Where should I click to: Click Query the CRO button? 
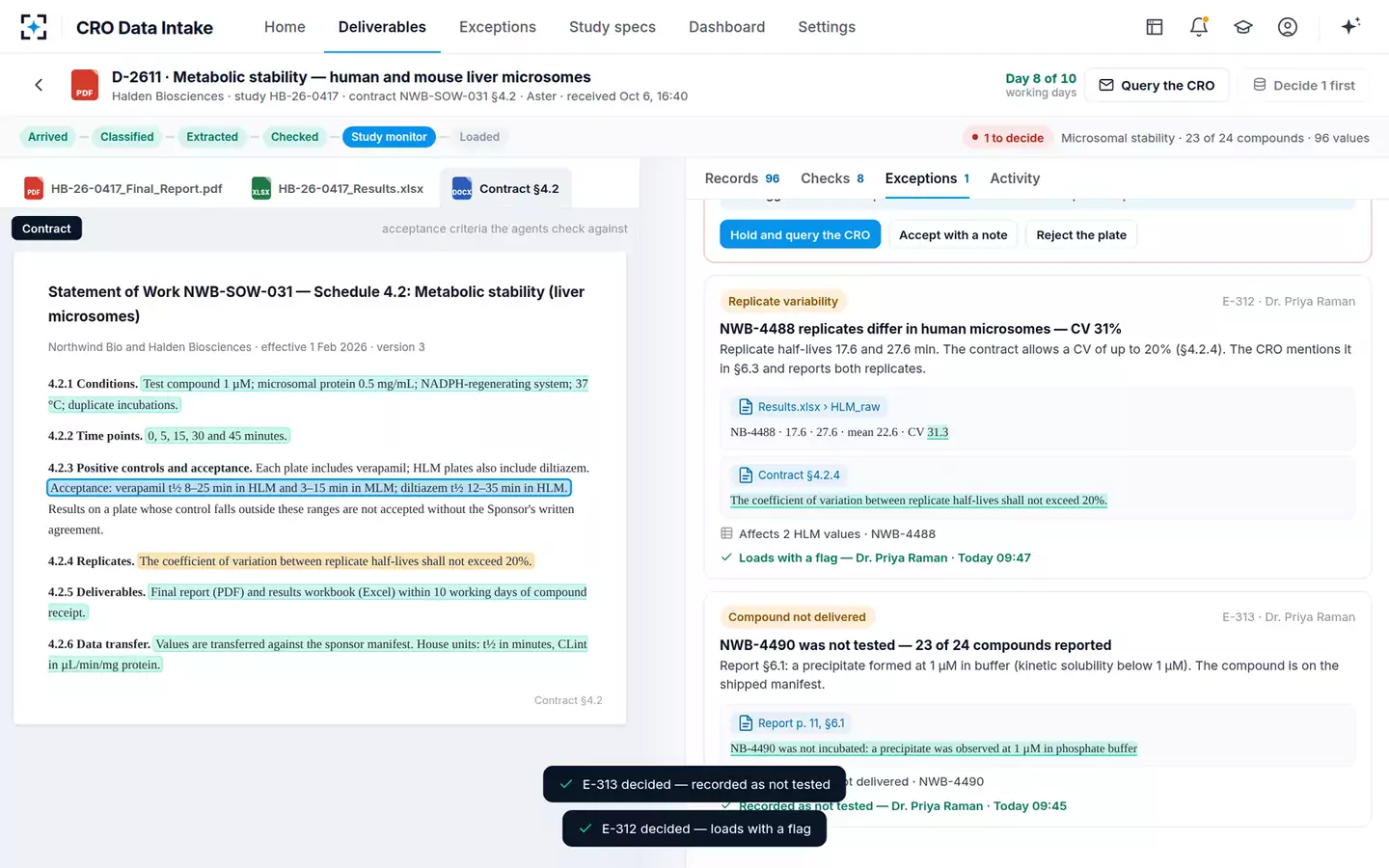tap(1157, 85)
